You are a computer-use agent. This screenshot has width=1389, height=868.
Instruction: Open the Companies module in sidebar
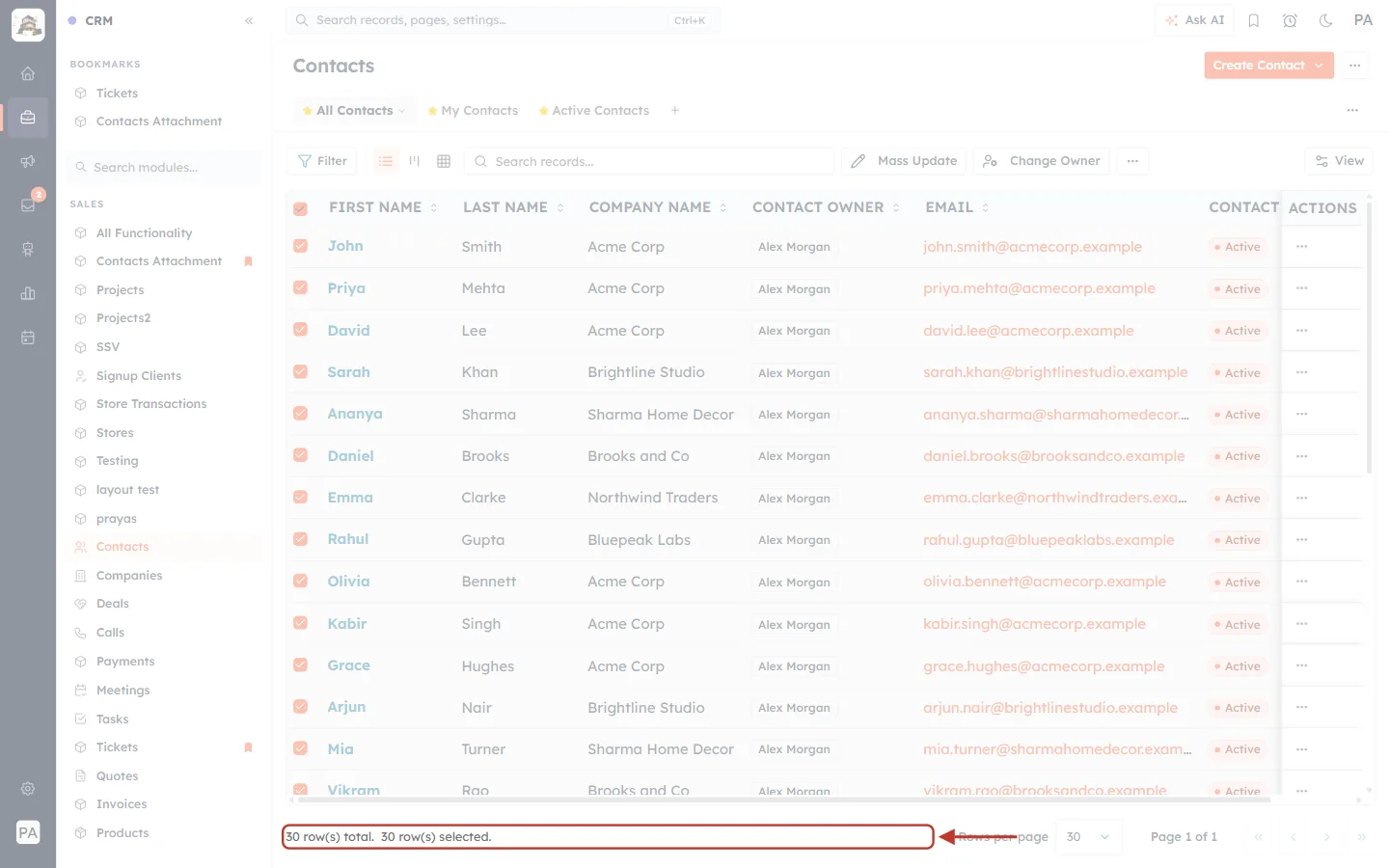[129, 576]
